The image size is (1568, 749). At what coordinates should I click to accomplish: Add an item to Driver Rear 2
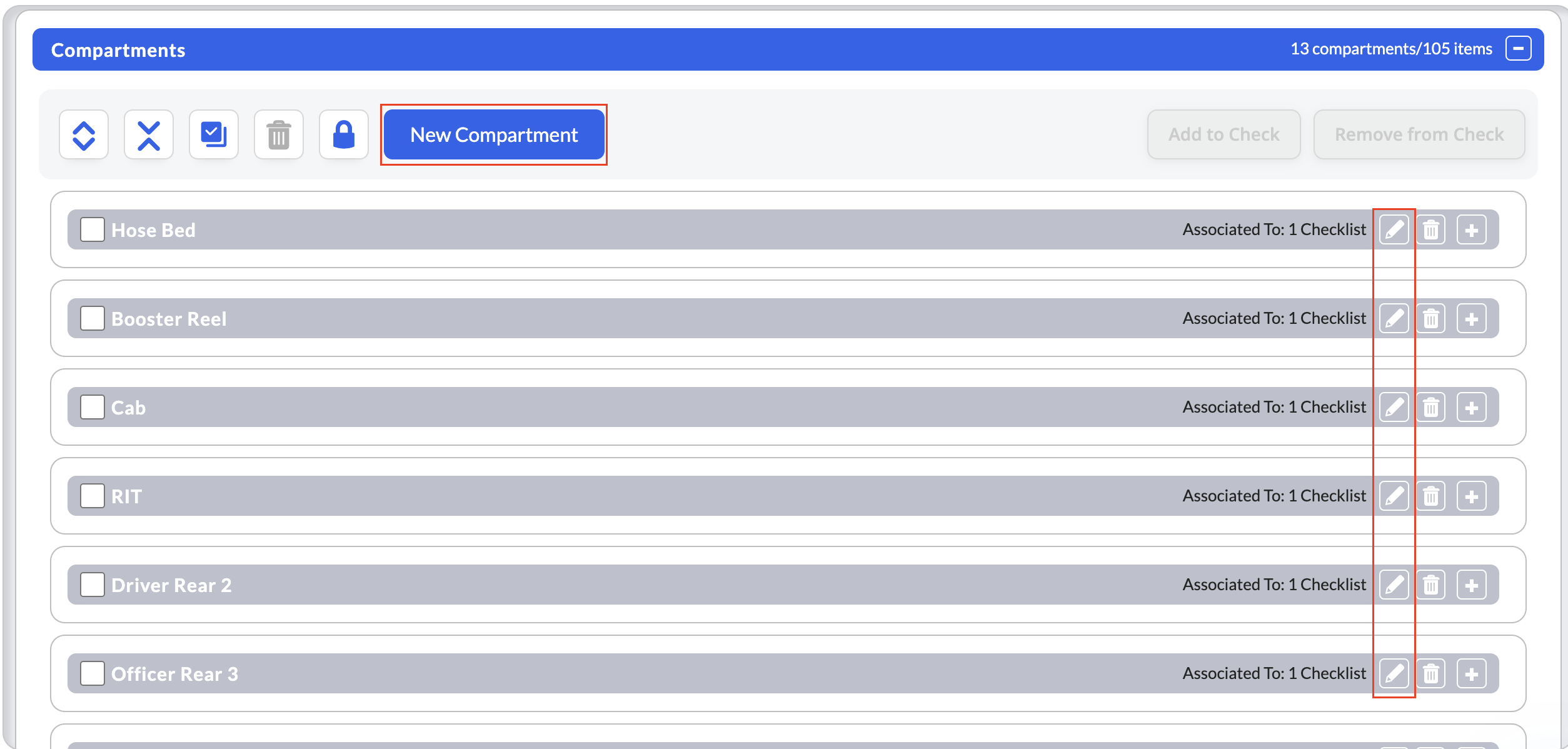1472,585
